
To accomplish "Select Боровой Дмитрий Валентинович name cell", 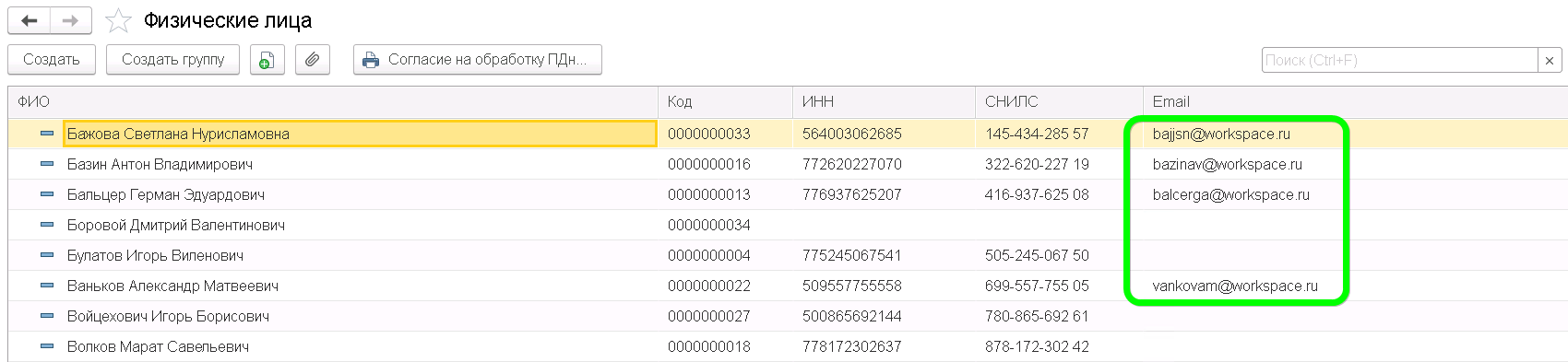I will pyautogui.click(x=360, y=225).
